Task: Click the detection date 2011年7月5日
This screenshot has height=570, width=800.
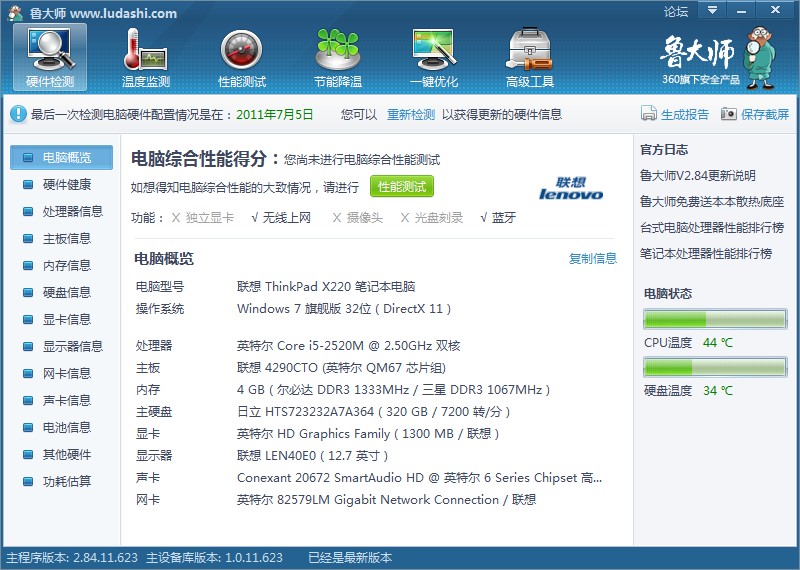Action: point(274,114)
